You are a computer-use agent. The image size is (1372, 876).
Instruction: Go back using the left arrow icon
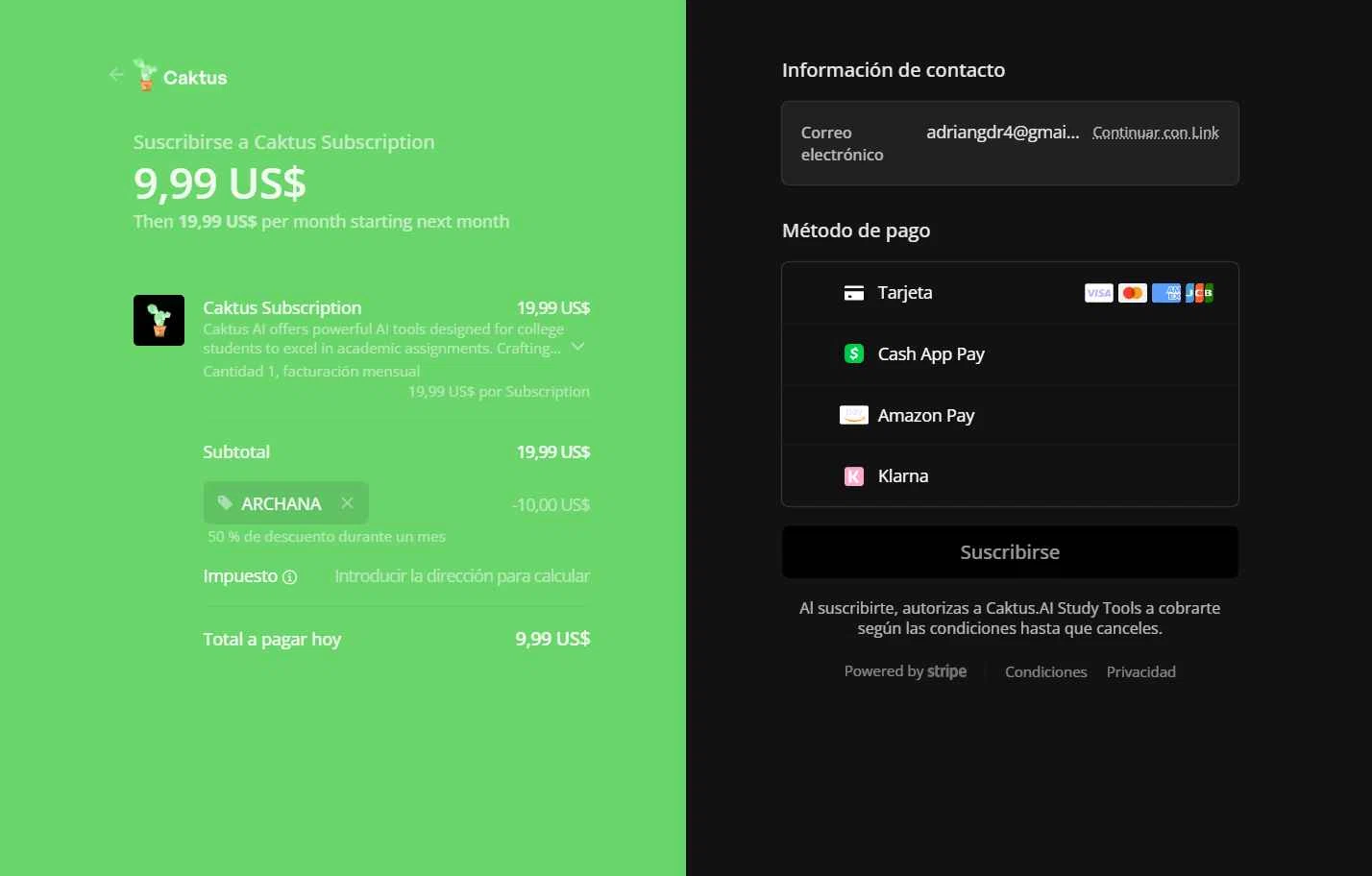(x=116, y=75)
